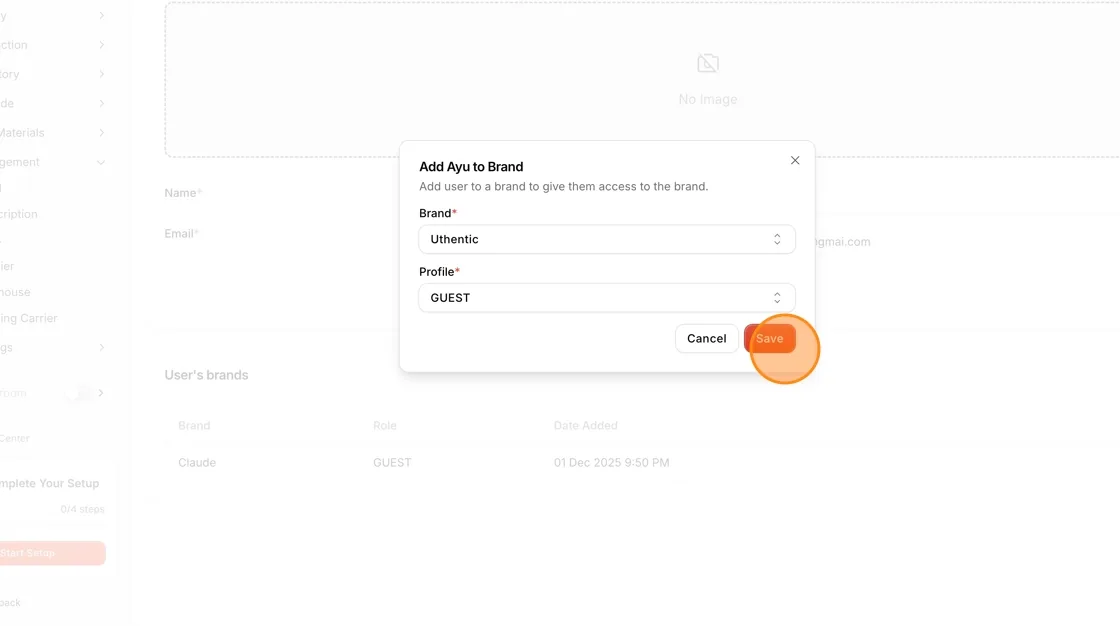Screen dimensions: 1120x626
Task: Click the Email field label
Action: [x=181, y=234]
